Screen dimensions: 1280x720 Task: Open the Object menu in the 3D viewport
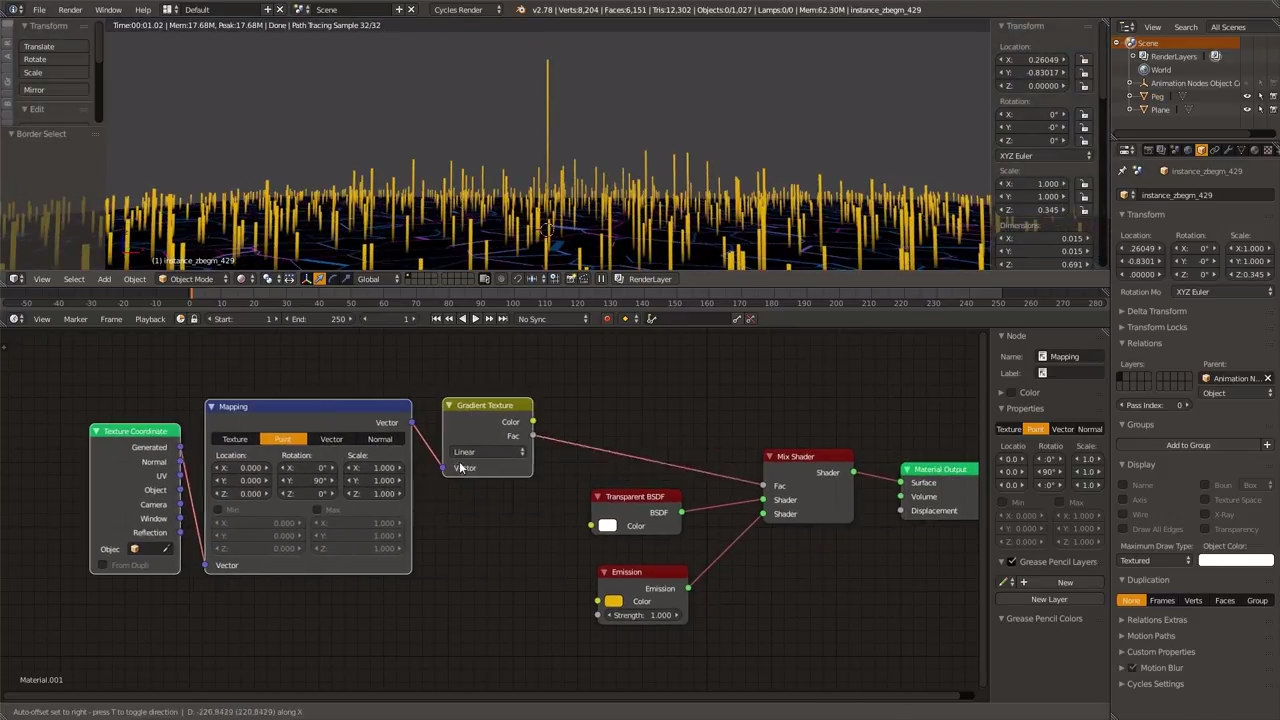(134, 278)
